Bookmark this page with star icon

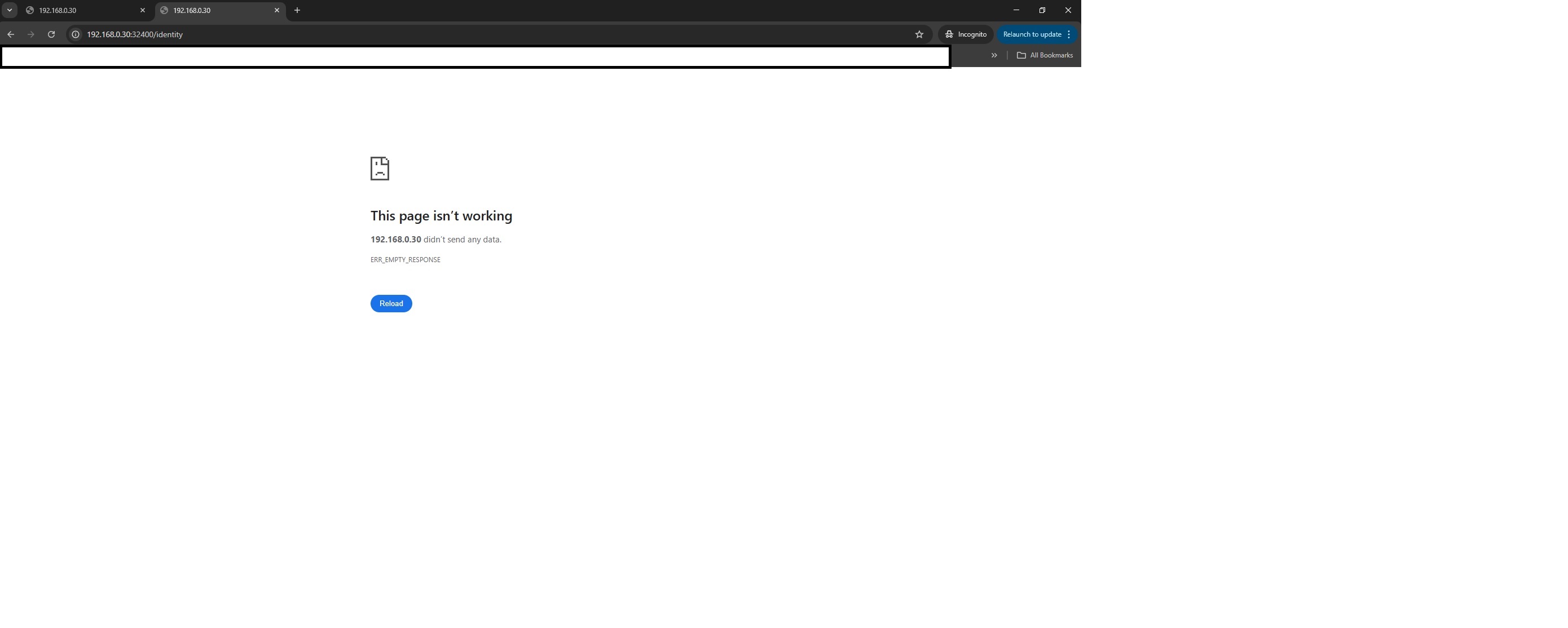coord(919,35)
